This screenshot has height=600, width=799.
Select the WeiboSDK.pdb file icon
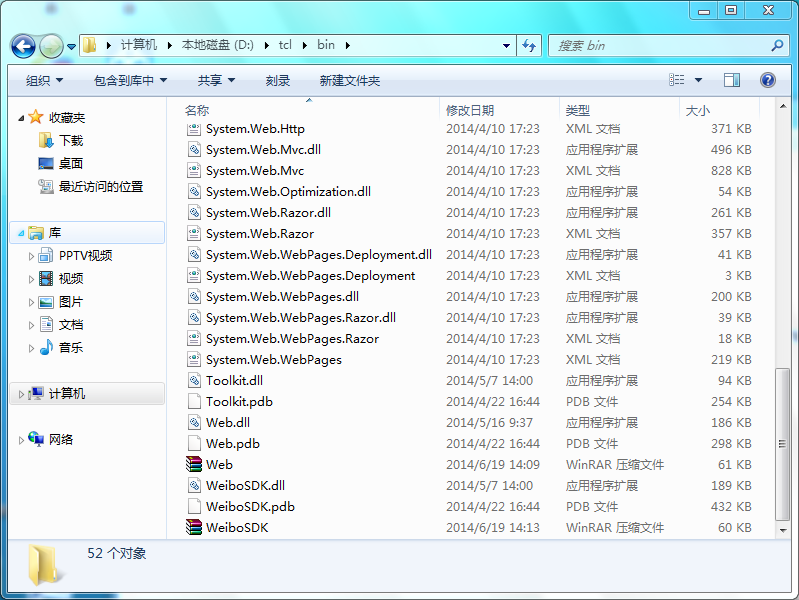point(194,507)
